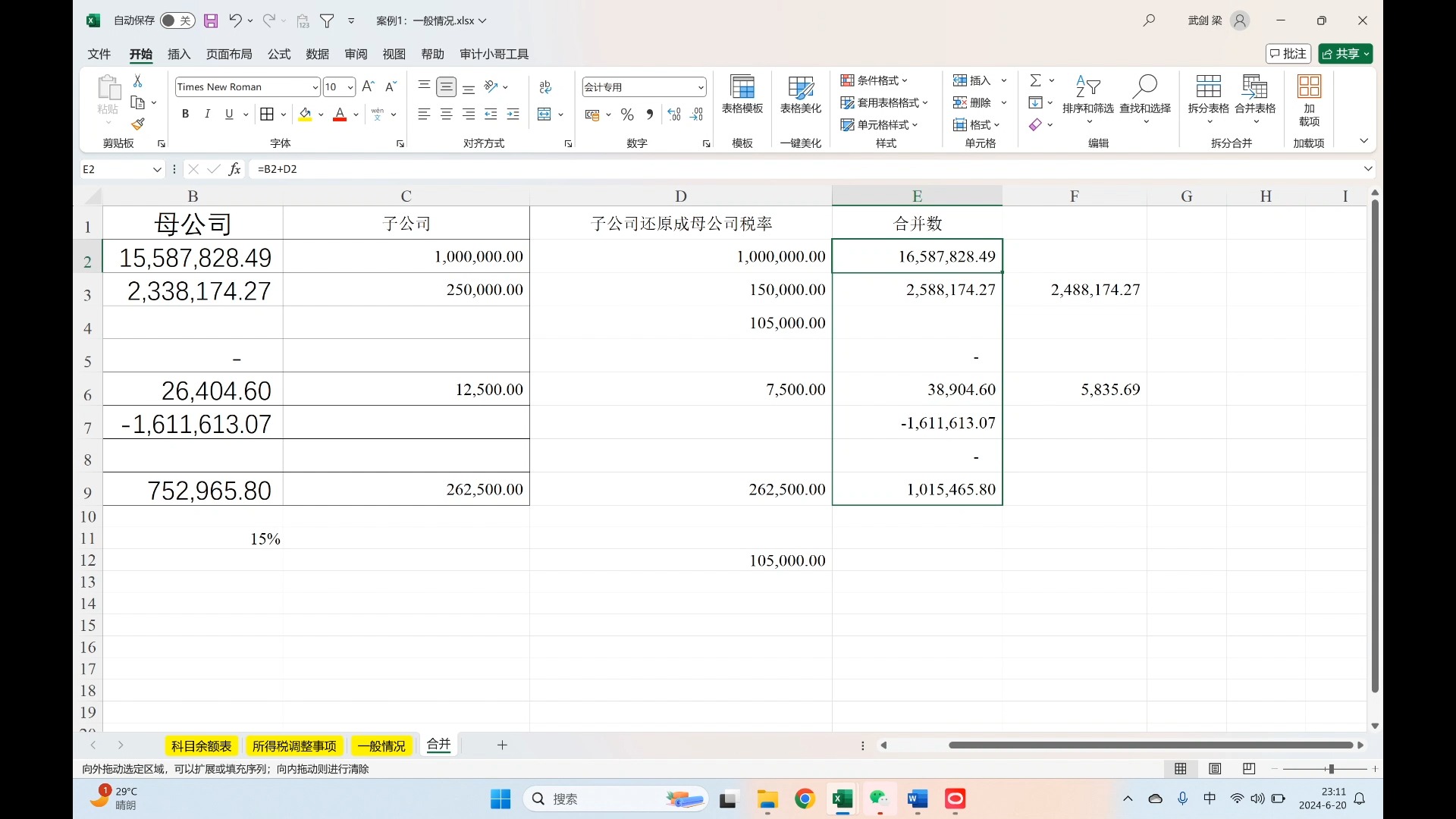Switch to the 科目余额表 tab

(200, 744)
